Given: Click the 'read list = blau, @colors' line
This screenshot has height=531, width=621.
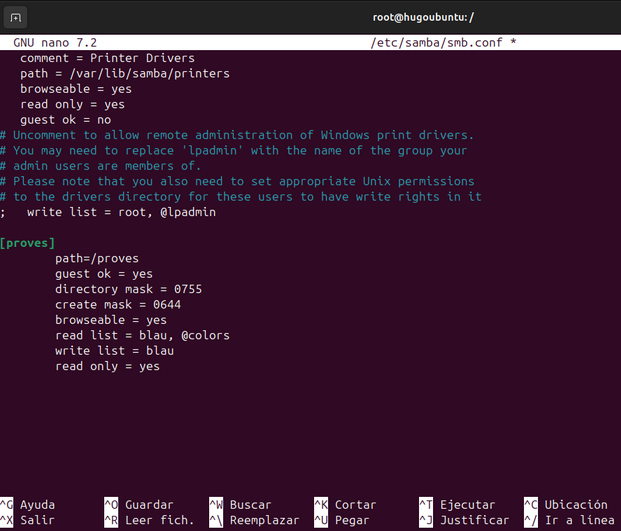Looking at the screenshot, I should tap(142, 335).
